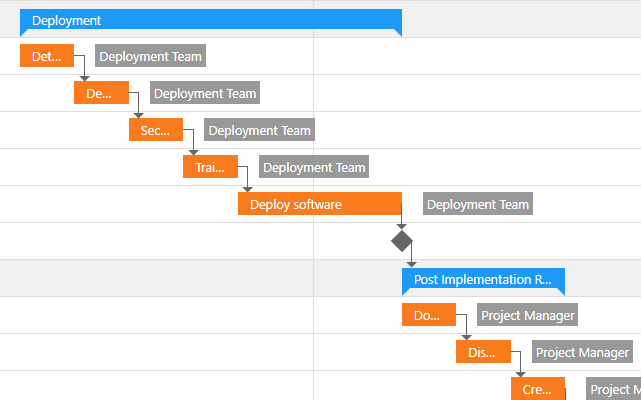Viewport: 641px width, 400px height.
Task: Select Deployment Team label next to "De..." task
Action: 205,93
